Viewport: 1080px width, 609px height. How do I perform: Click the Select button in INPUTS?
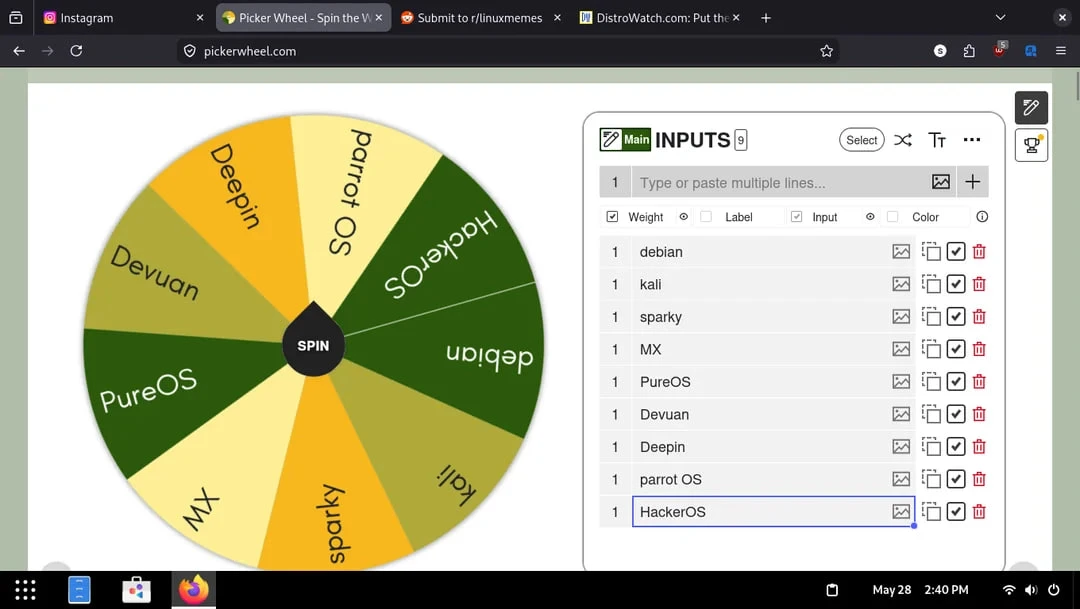click(862, 140)
